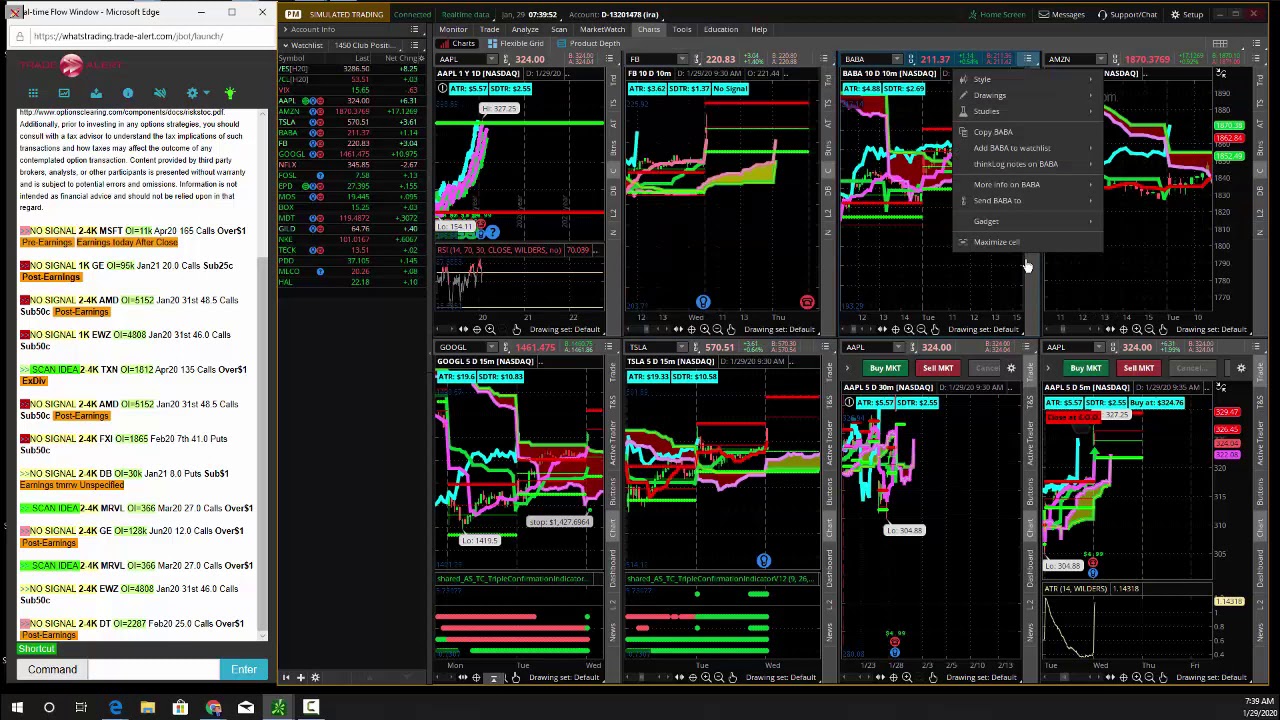This screenshot has width=1280, height=720.
Task: Open the Education tab
Action: (x=721, y=29)
